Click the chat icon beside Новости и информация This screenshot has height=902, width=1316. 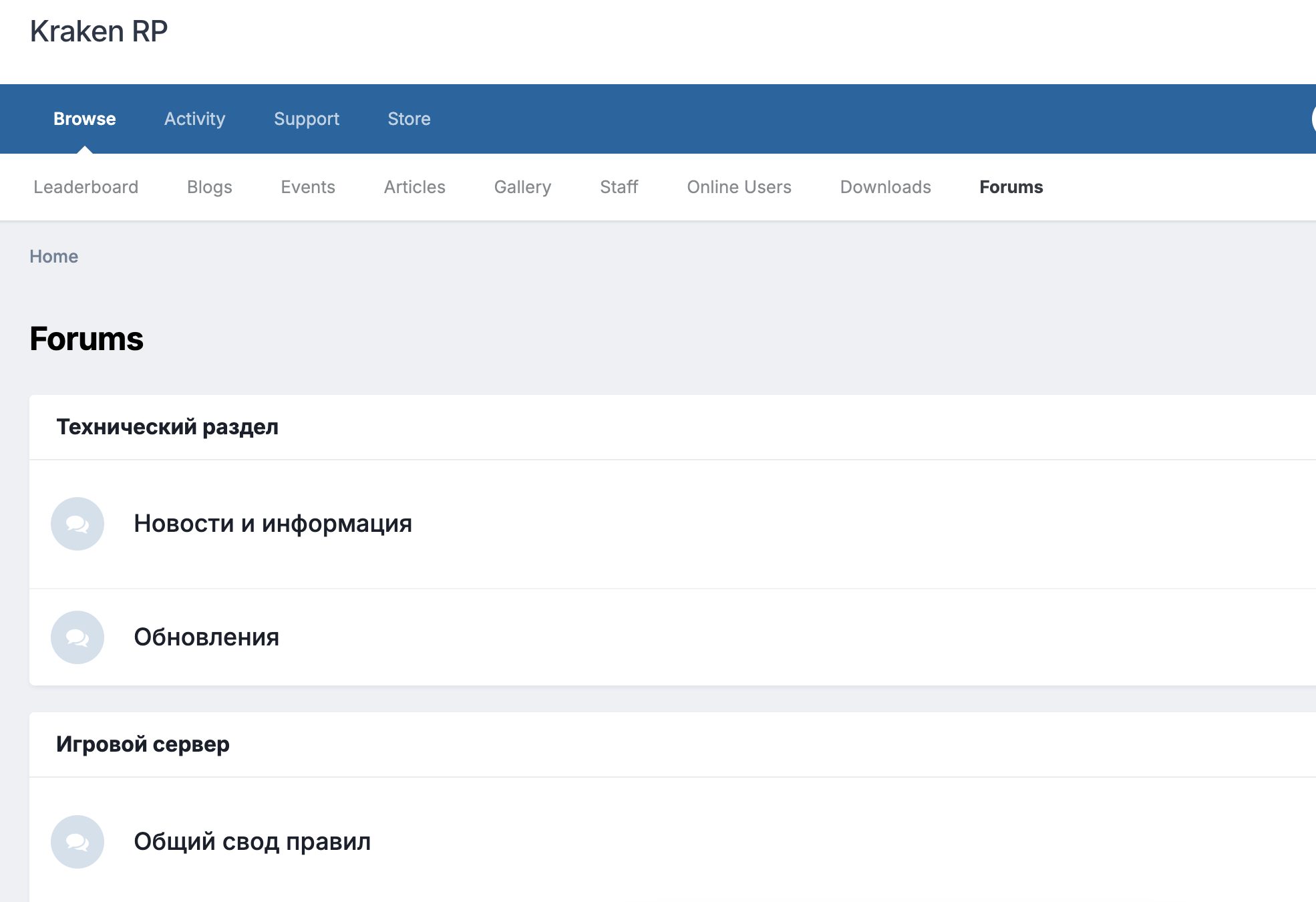(77, 524)
